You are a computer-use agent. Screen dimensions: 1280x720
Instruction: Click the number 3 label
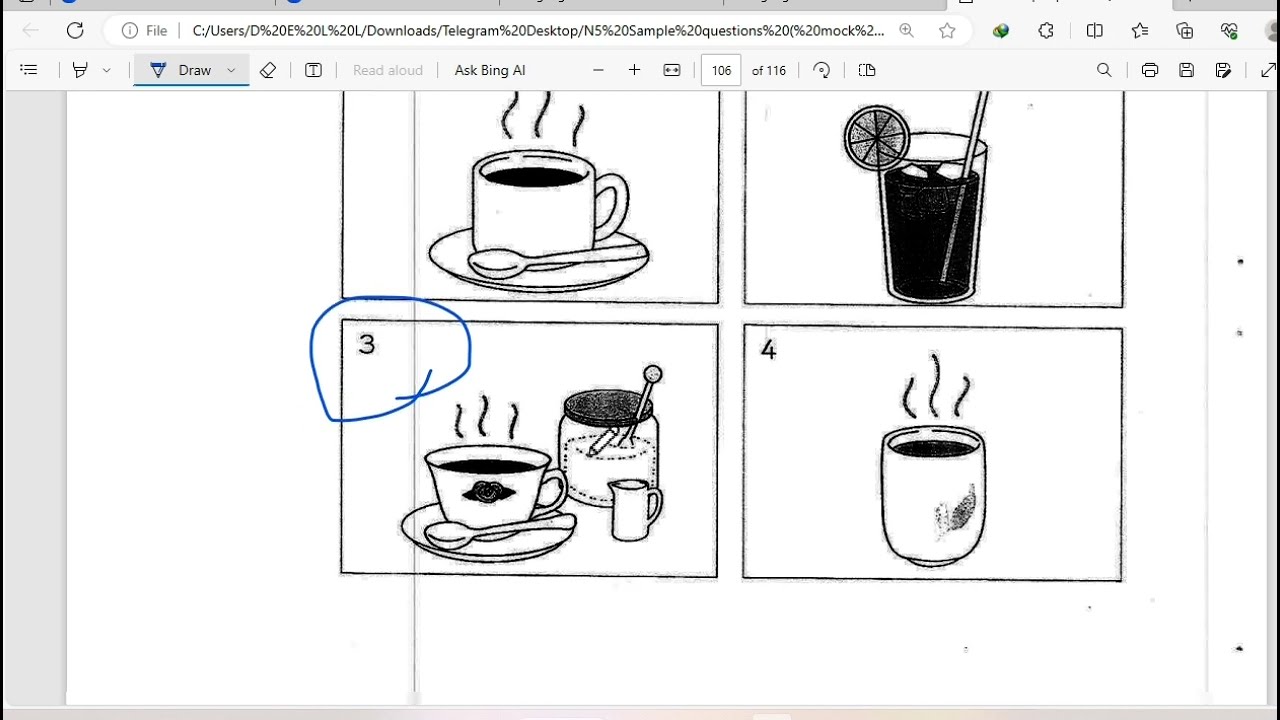[367, 344]
